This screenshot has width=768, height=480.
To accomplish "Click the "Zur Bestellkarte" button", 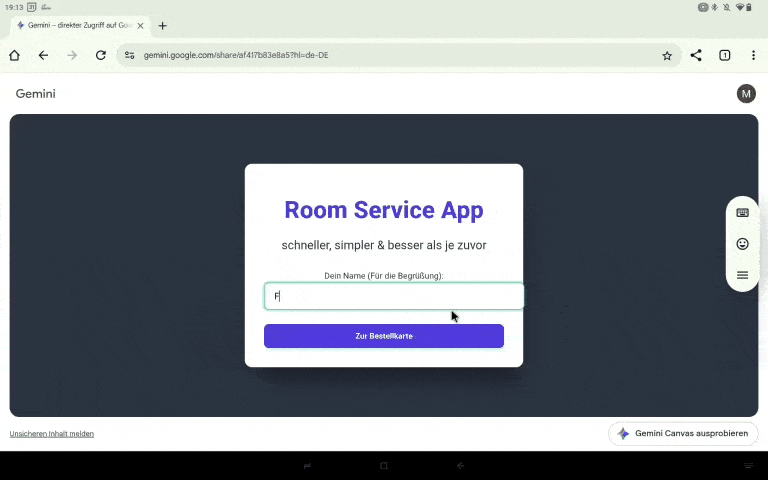I will [384, 336].
